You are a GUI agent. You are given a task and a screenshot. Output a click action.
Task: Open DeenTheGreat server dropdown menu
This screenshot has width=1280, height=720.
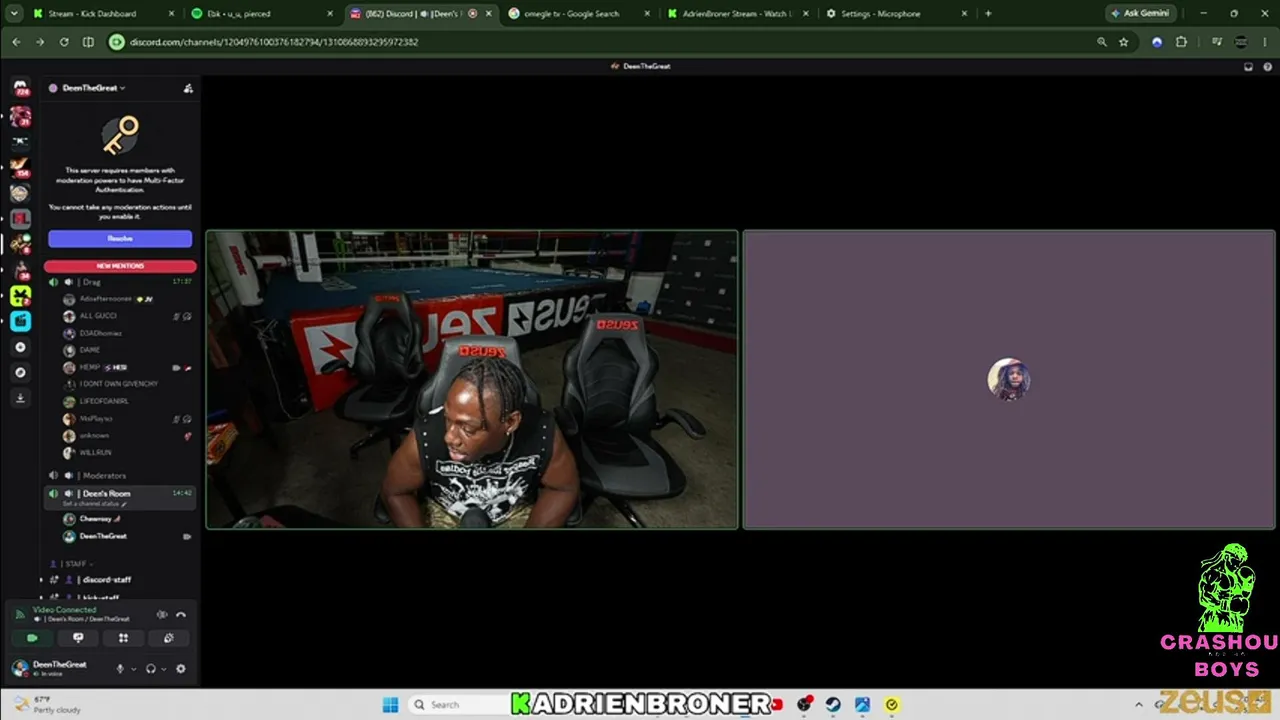[94, 88]
